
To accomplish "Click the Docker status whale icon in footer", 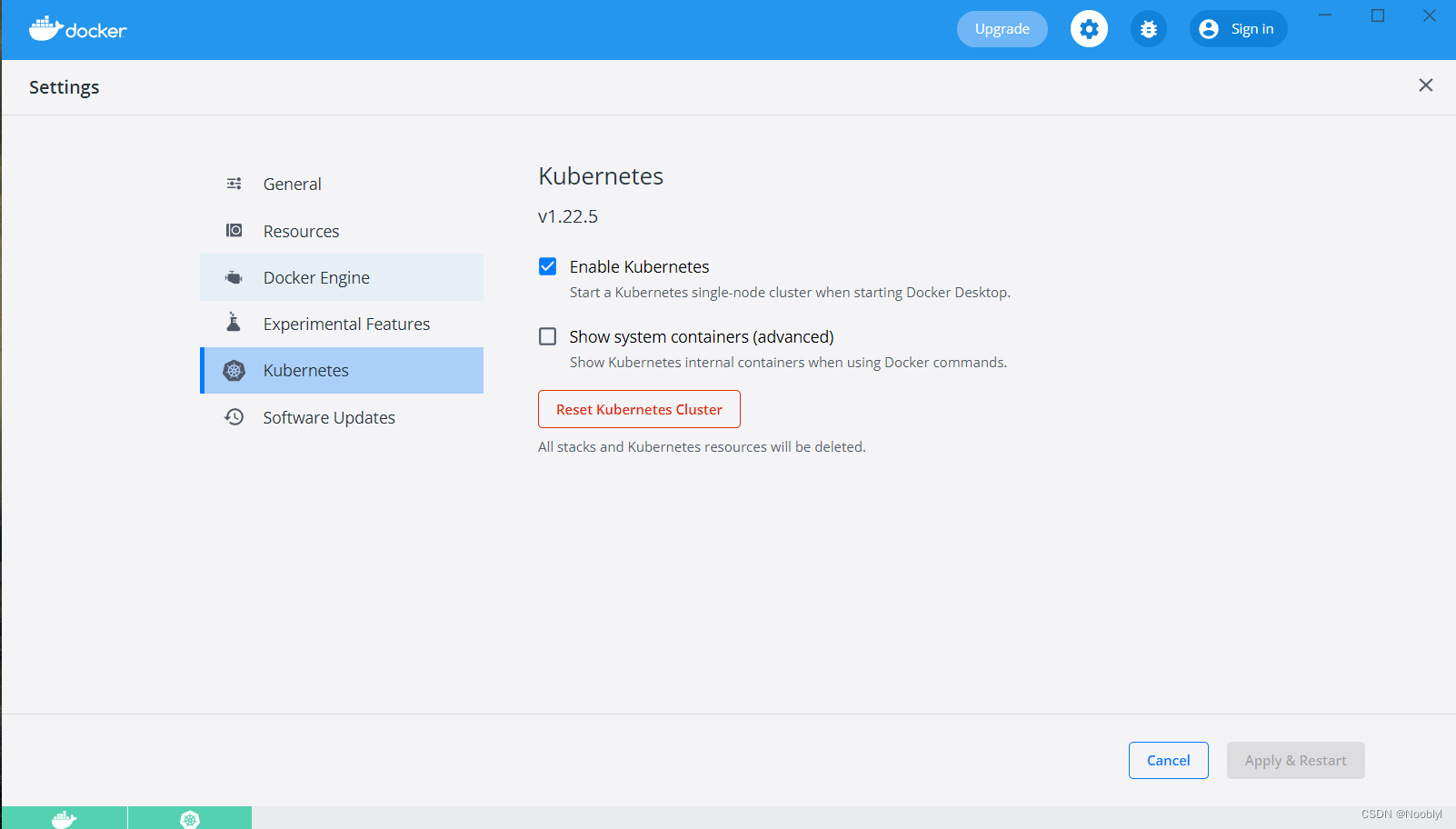I will (64, 819).
